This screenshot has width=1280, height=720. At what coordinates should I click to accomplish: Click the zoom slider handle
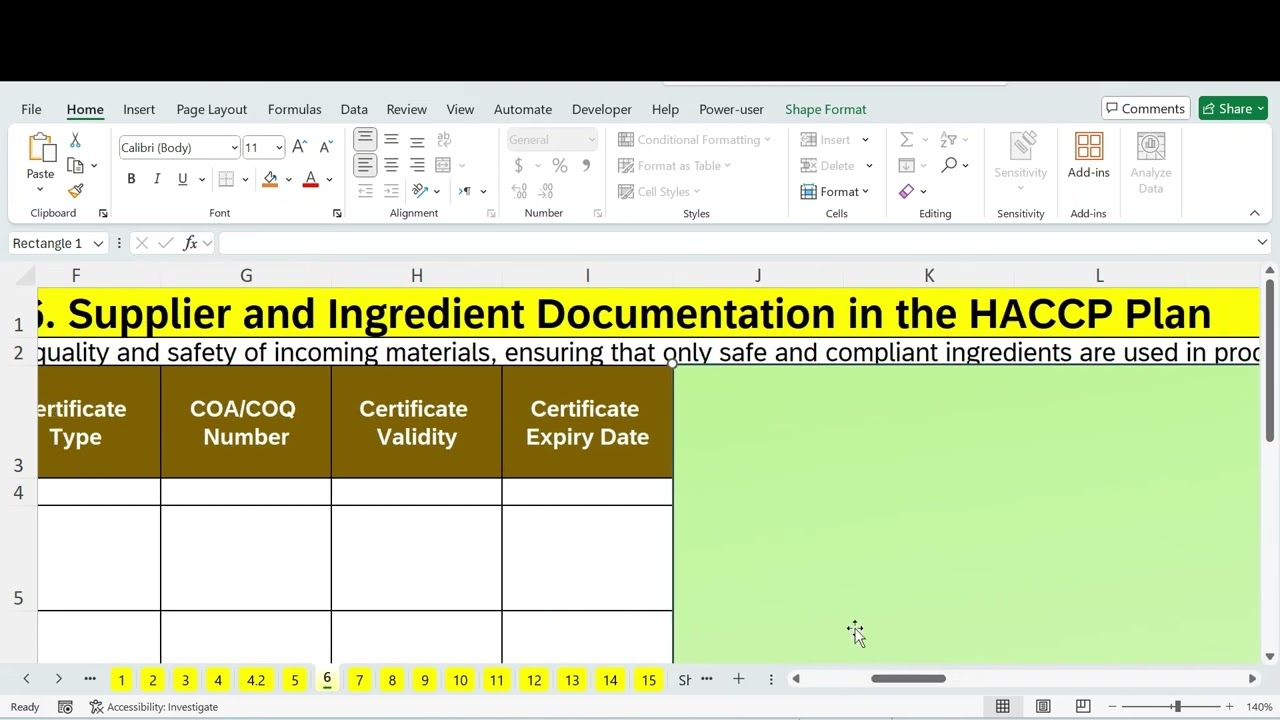pos(1177,707)
